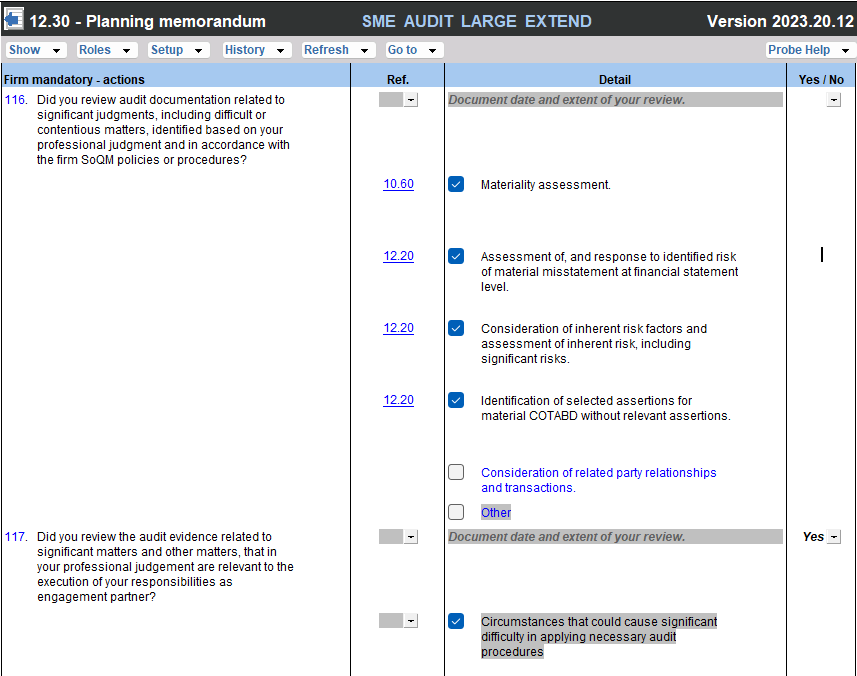Expand the Ref dropdown for question 116
The height and width of the screenshot is (676, 857).
(x=411, y=100)
